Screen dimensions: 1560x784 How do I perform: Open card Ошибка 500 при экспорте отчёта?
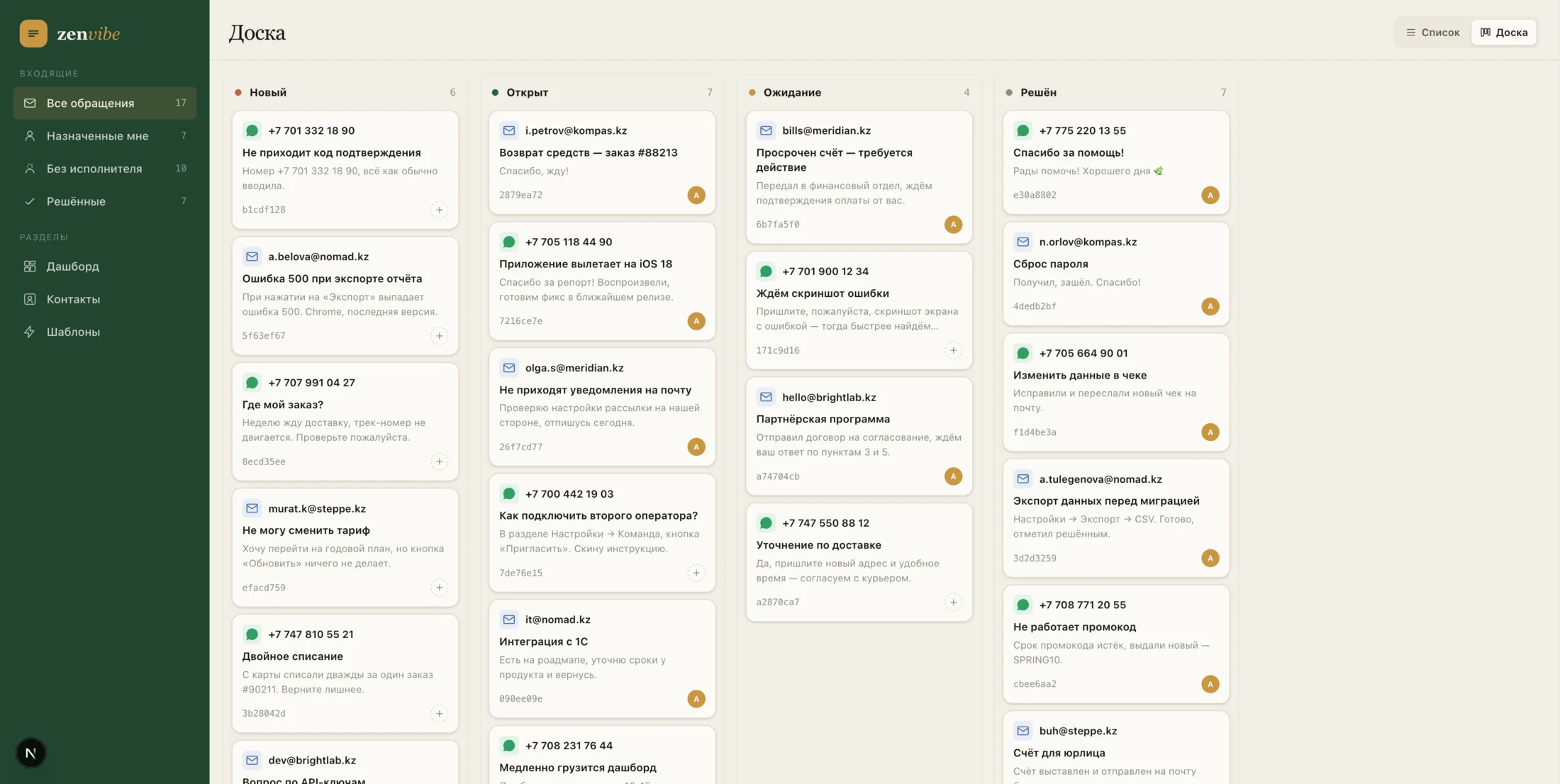(x=345, y=296)
